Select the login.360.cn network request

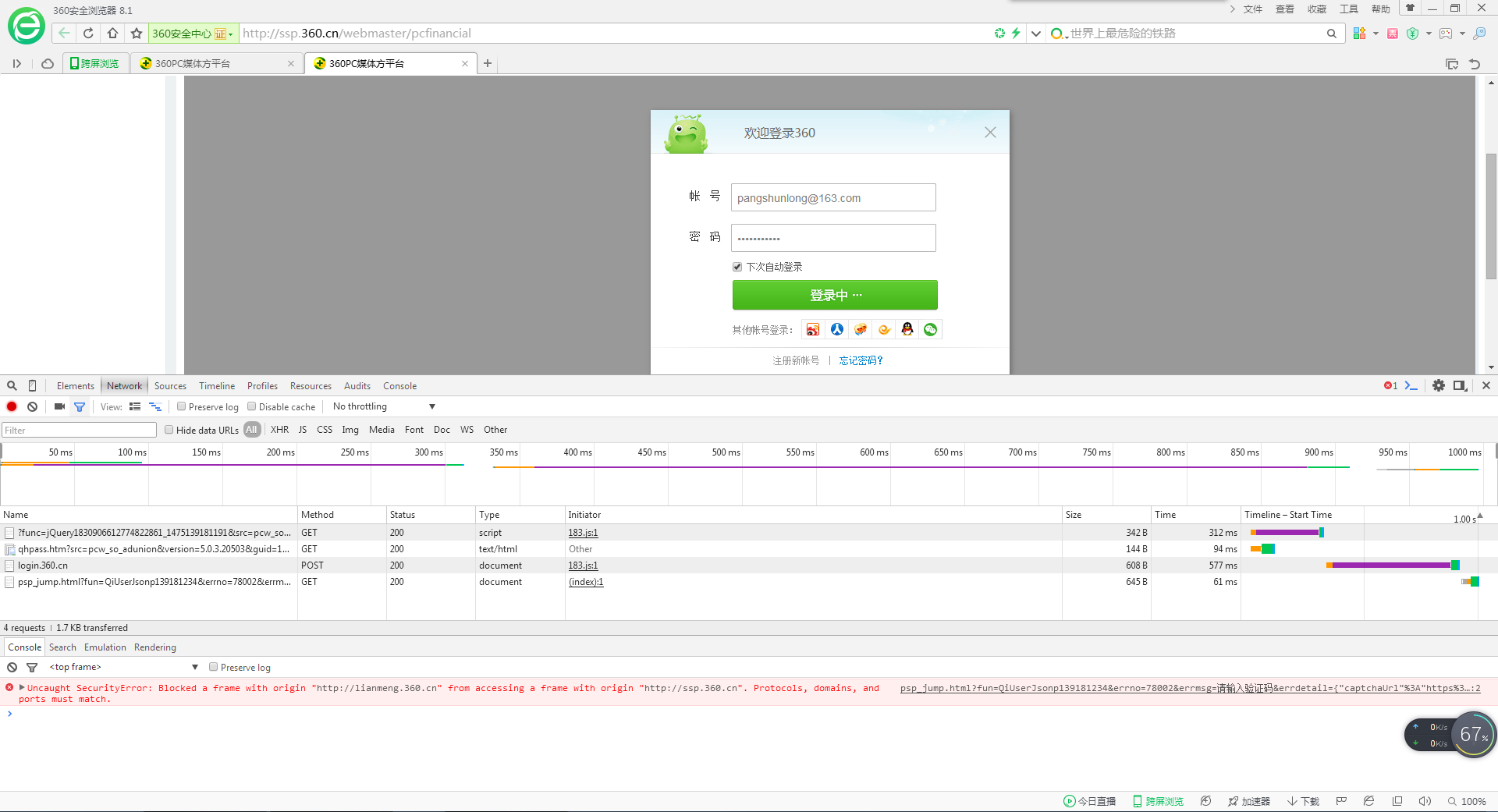tap(43, 566)
